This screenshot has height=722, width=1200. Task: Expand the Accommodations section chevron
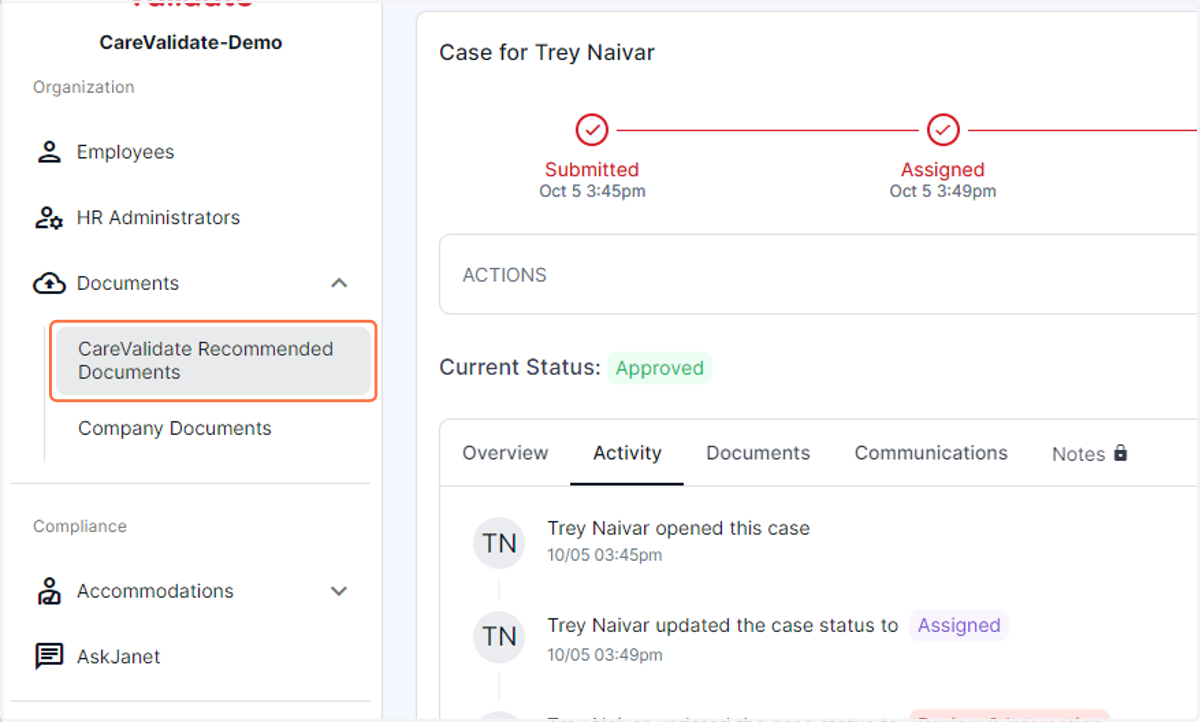tap(339, 591)
